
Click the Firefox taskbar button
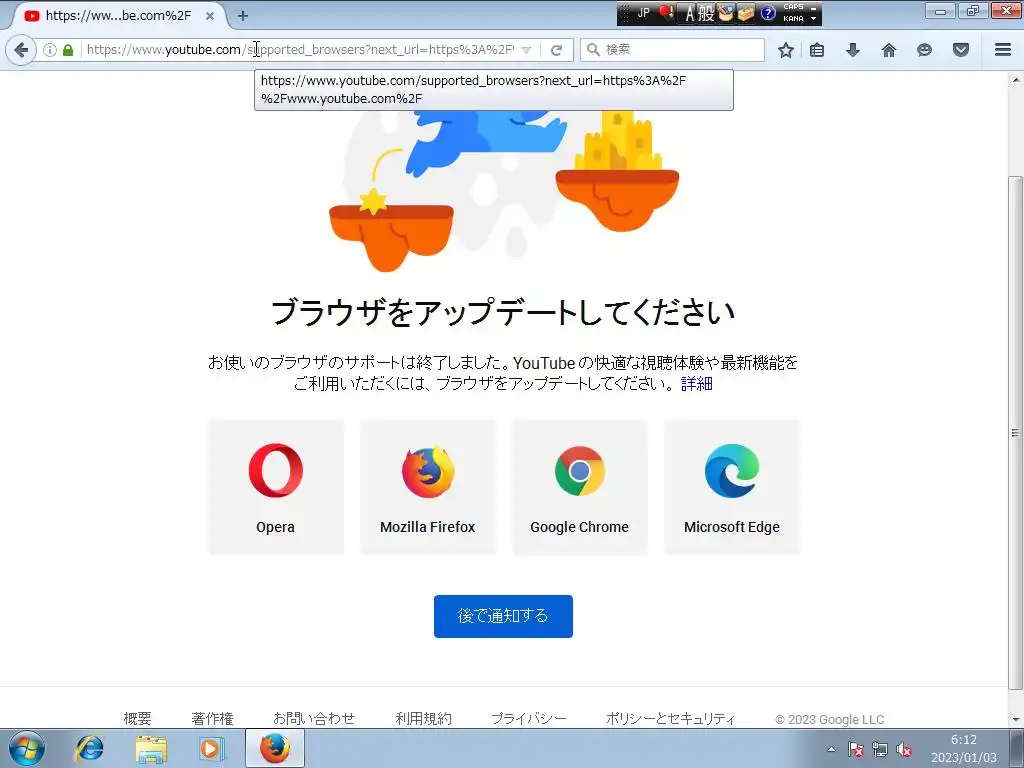pos(275,748)
